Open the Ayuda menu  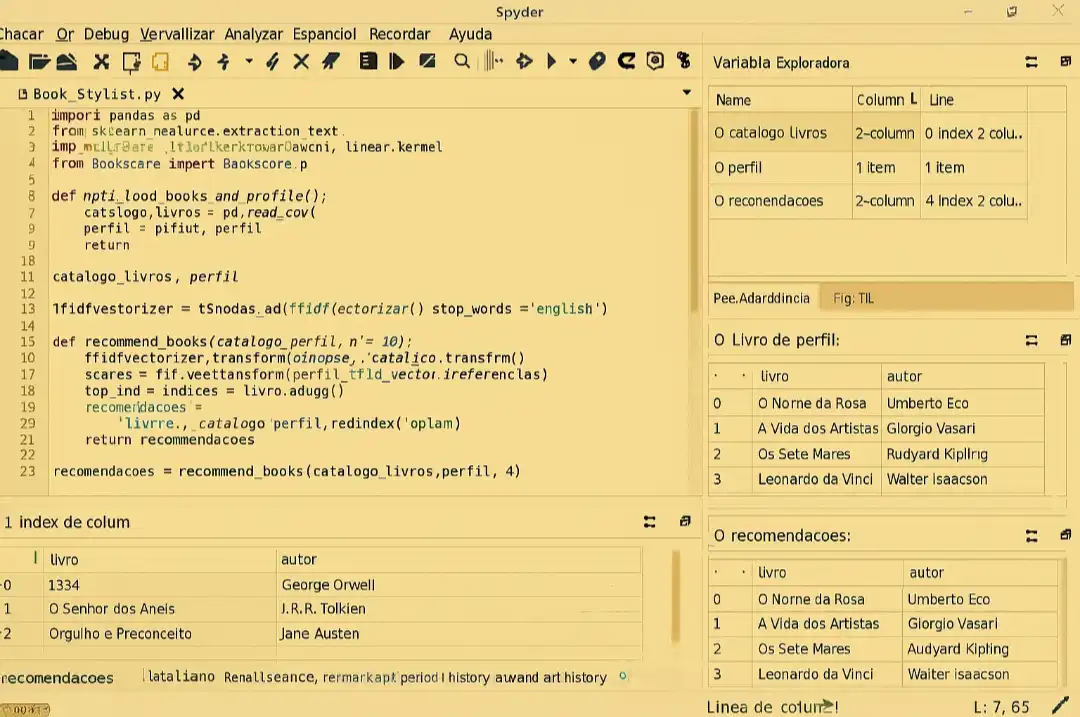(470, 34)
